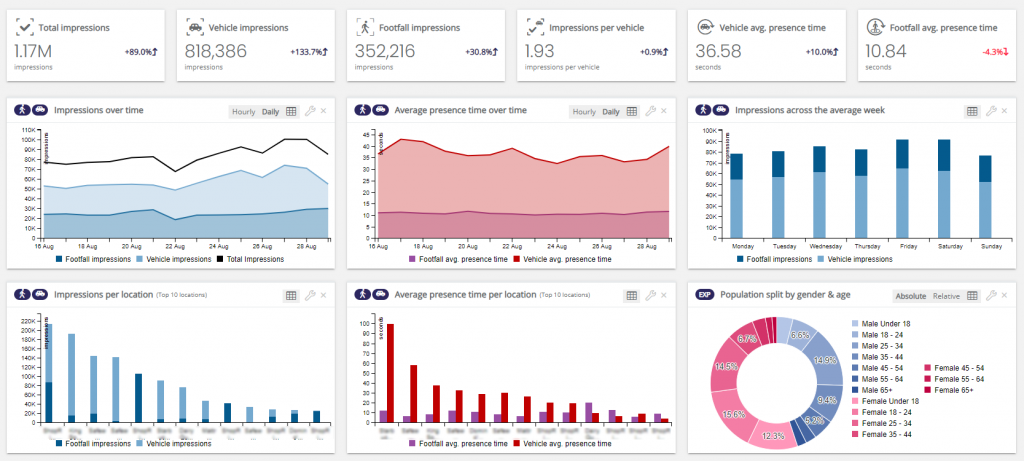Open table view in Impressions across average week
1024x461 pixels.
pos(971,111)
